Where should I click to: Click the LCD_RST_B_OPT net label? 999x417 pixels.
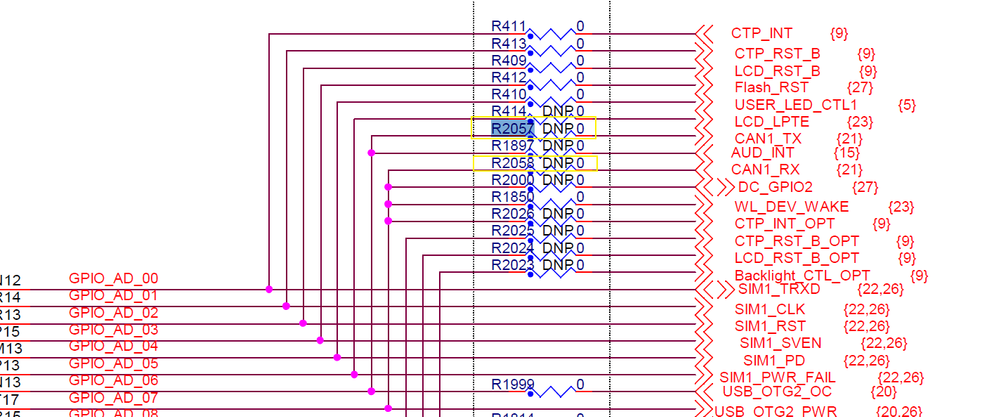click(796, 258)
